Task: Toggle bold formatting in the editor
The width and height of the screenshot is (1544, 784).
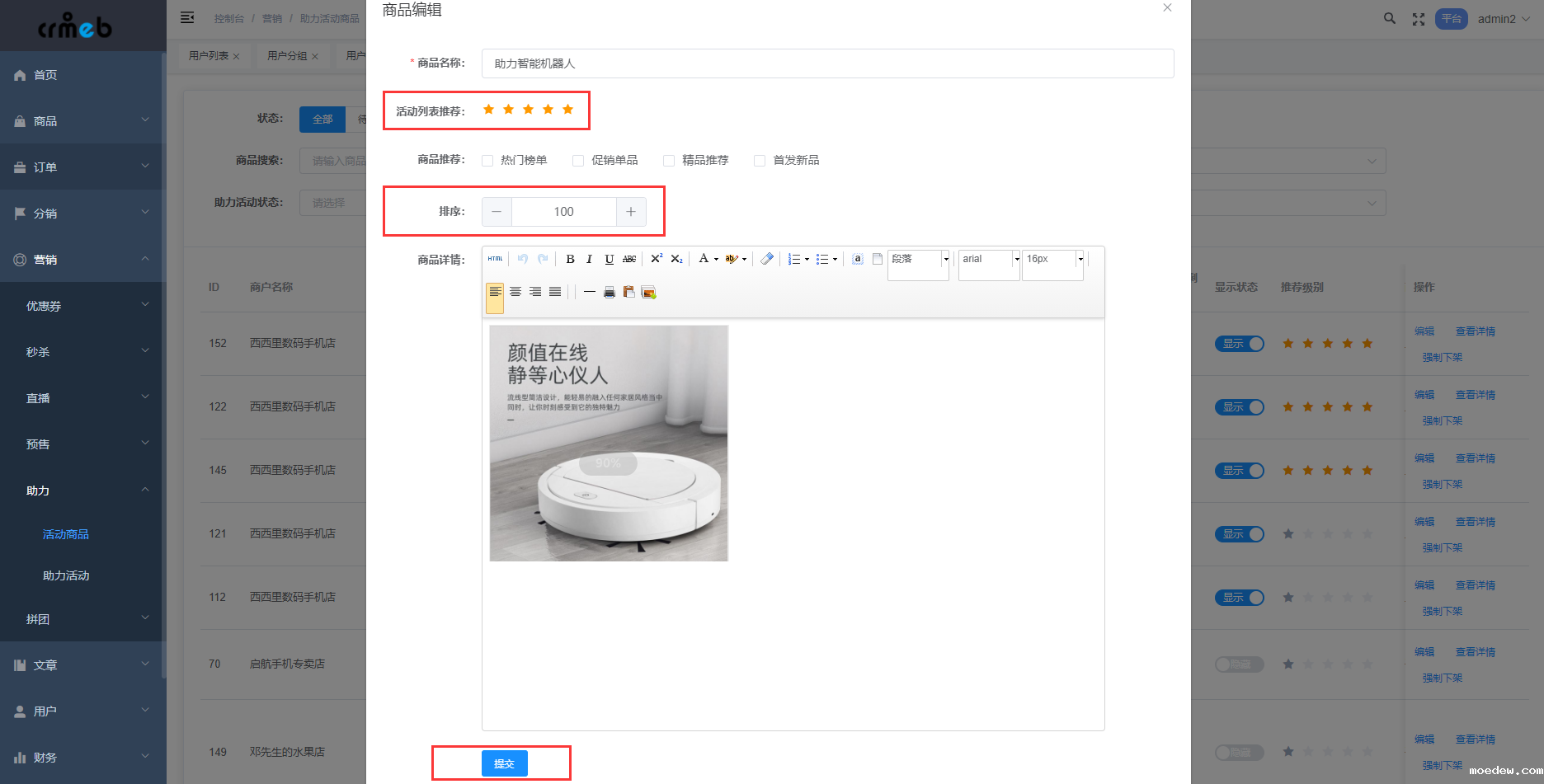Action: click(570, 259)
